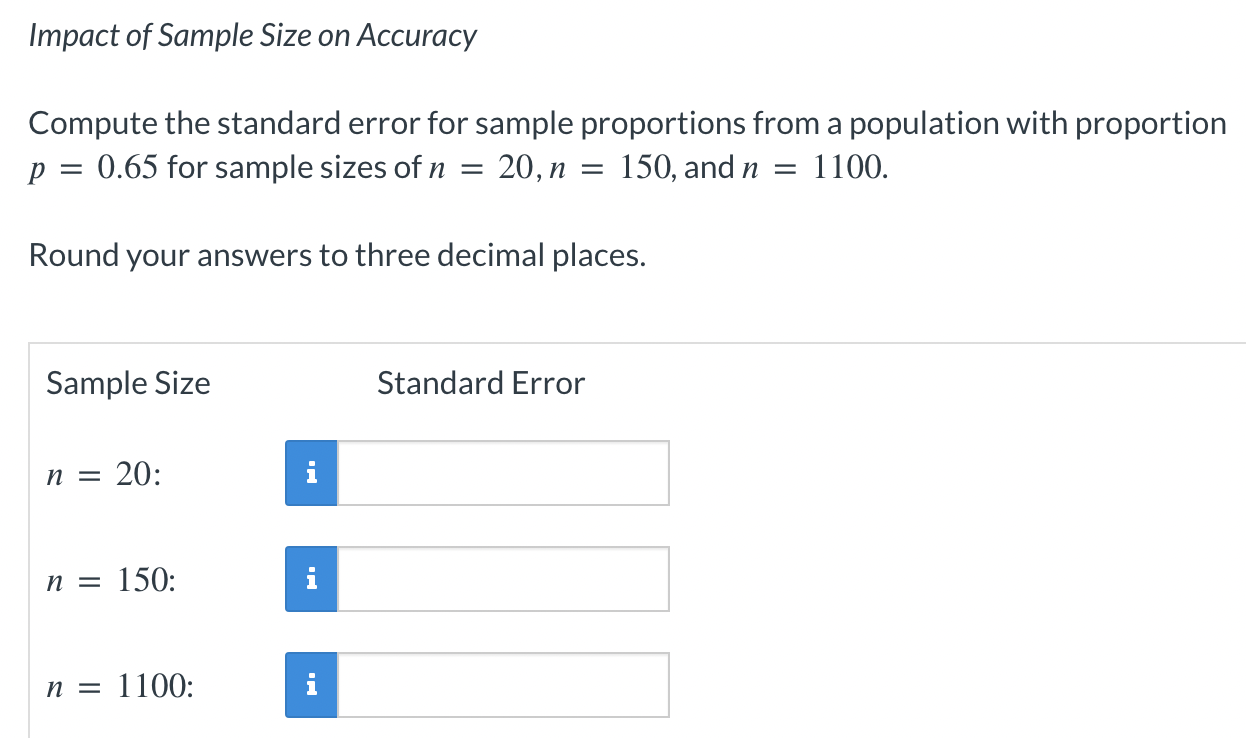Click the middle blue information square
Screen dimensions: 1246x738
(311, 578)
